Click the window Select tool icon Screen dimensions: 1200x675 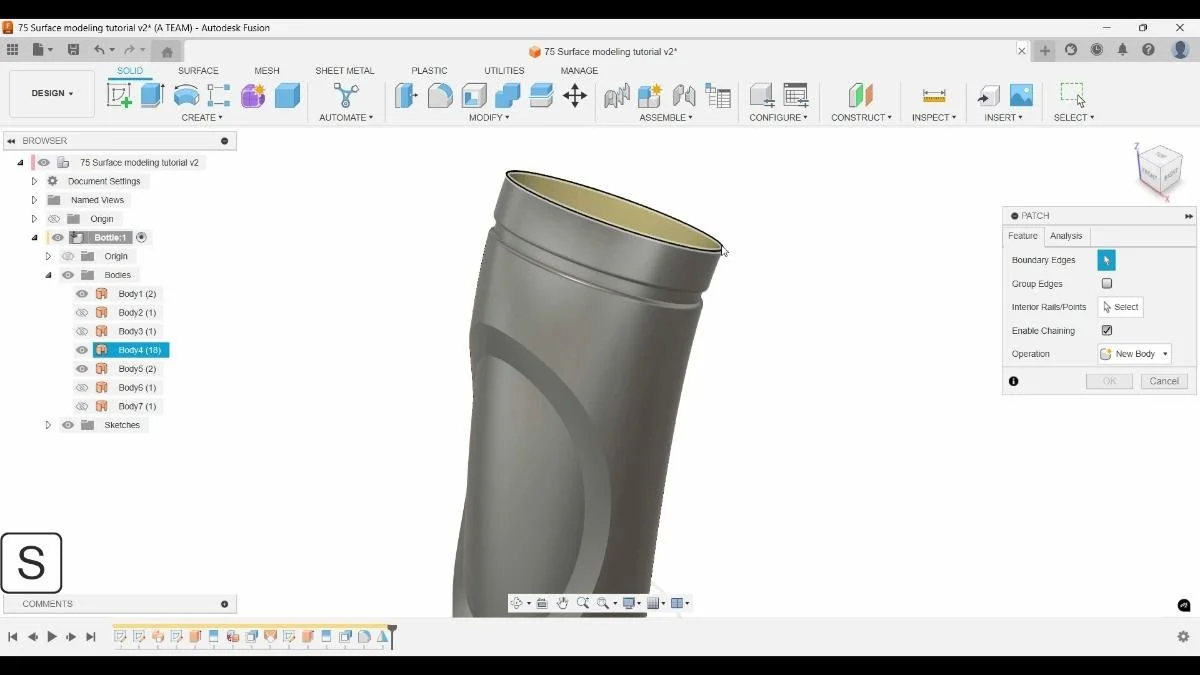[x=1073, y=95]
